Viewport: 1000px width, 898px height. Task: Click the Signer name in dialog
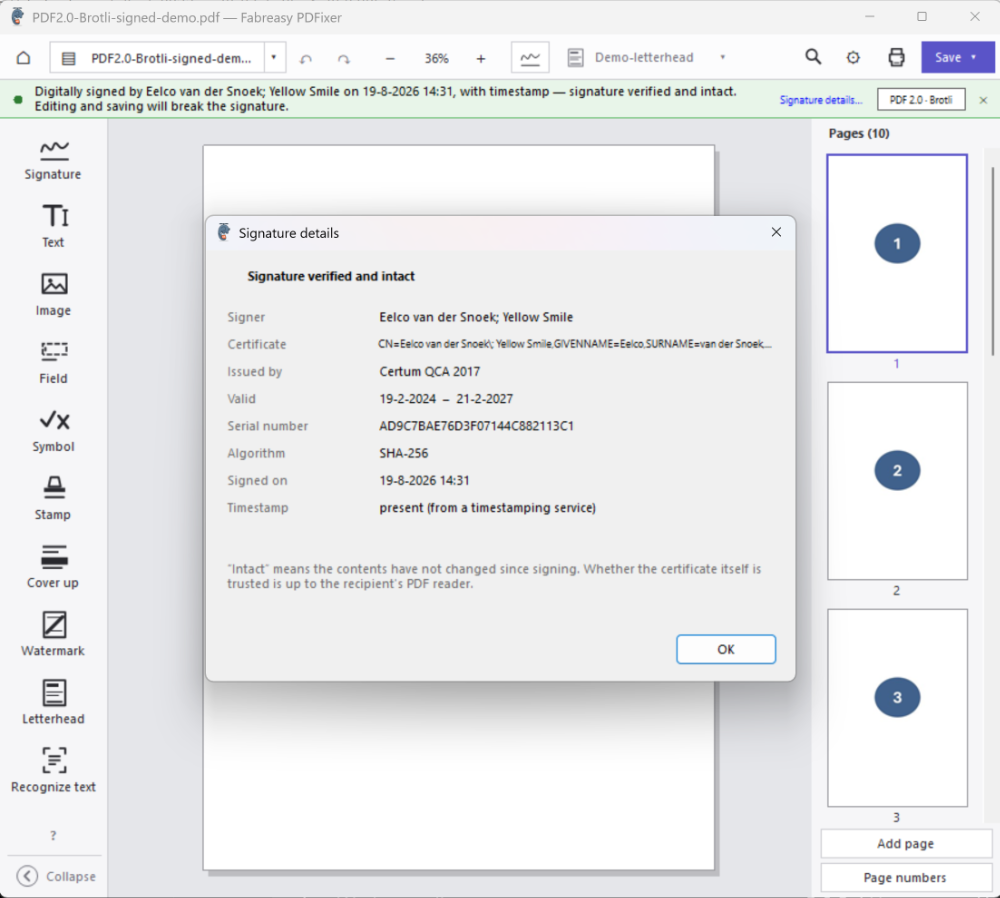(476, 318)
